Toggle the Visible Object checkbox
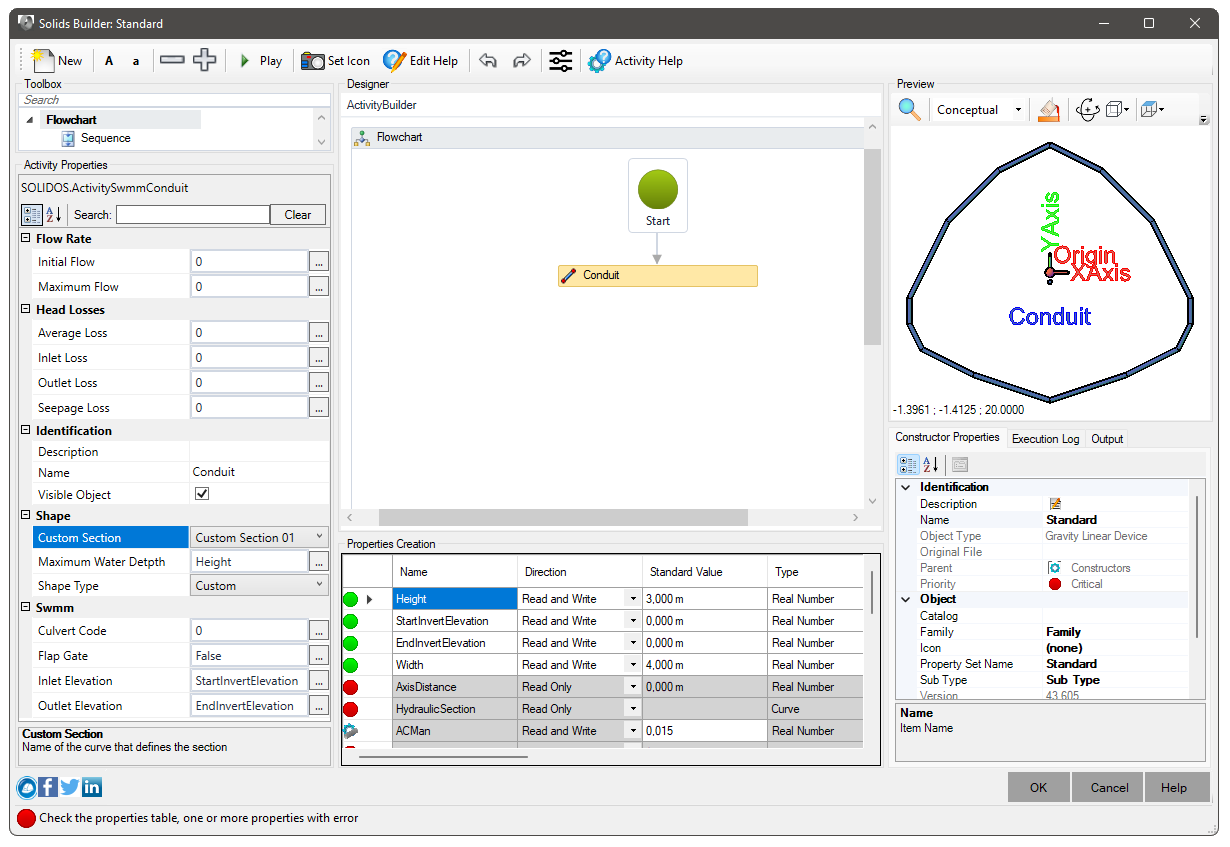Viewport: 1230px width, 847px height. (202, 494)
